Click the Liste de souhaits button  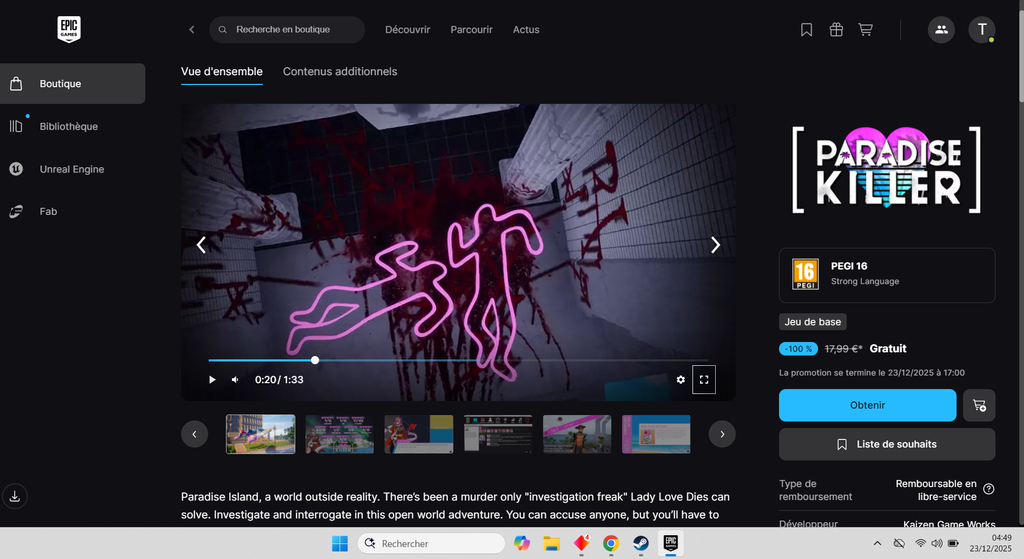coord(887,444)
